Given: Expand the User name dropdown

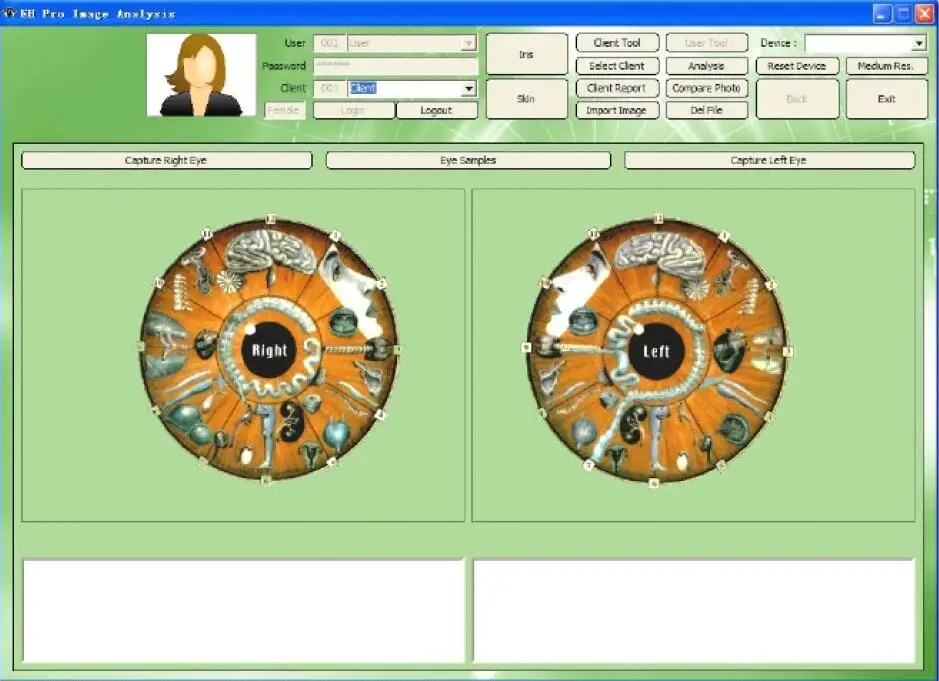Looking at the screenshot, I should tap(469, 43).
